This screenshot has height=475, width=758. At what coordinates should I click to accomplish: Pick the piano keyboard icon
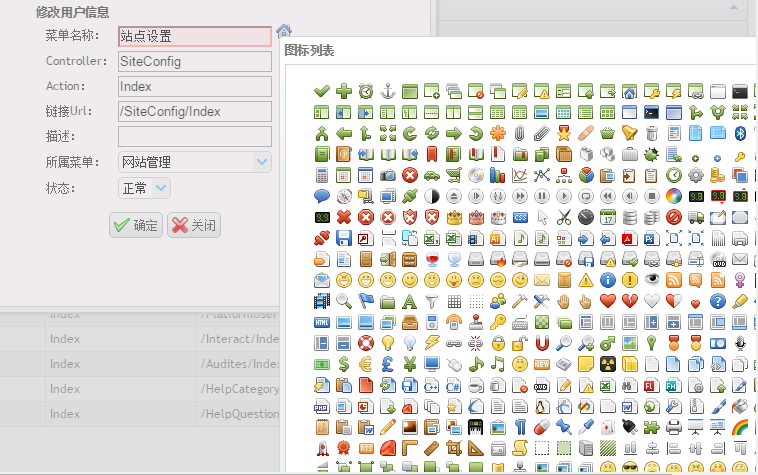(x=476, y=427)
